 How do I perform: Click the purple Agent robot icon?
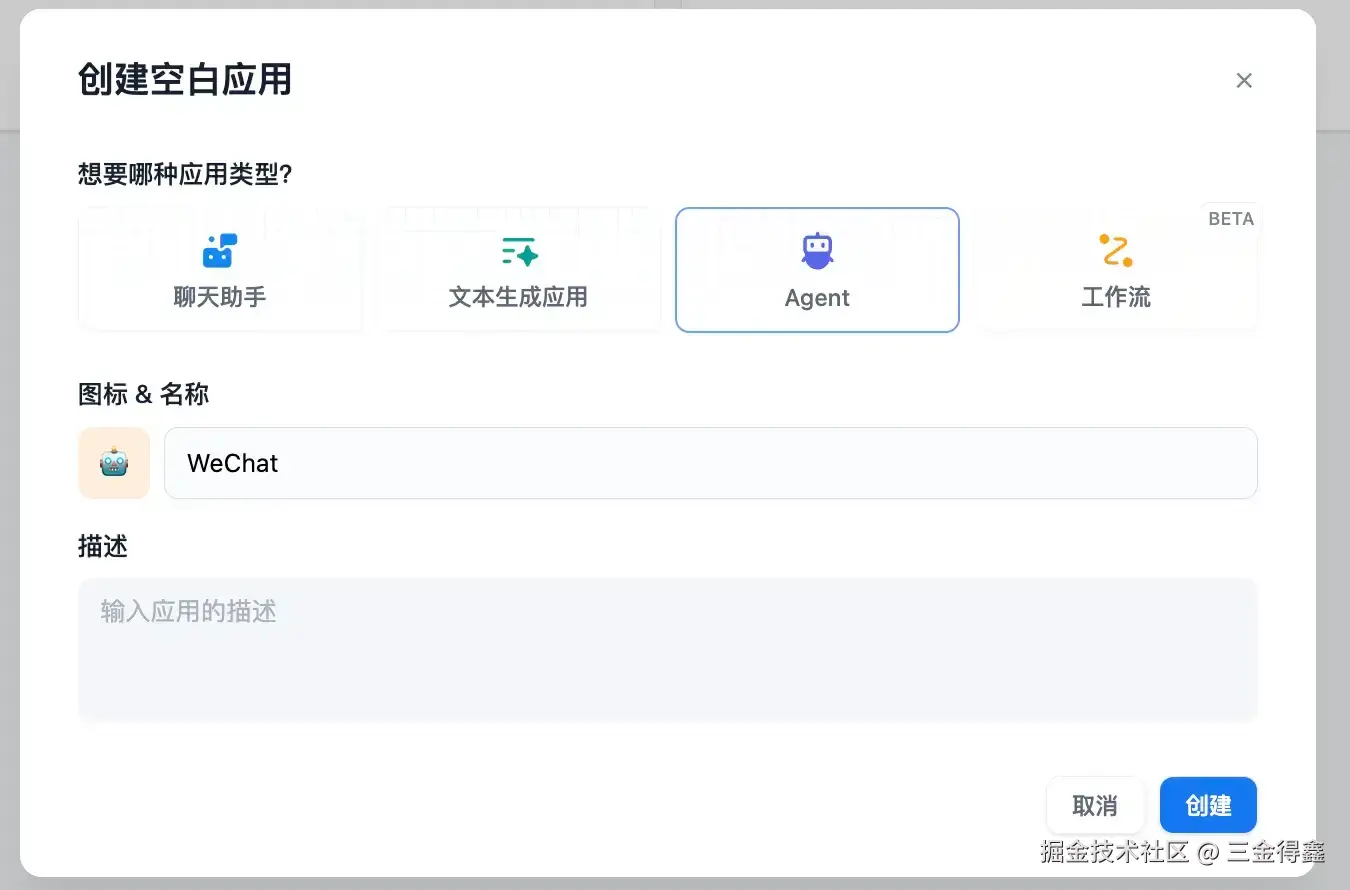[817, 251]
